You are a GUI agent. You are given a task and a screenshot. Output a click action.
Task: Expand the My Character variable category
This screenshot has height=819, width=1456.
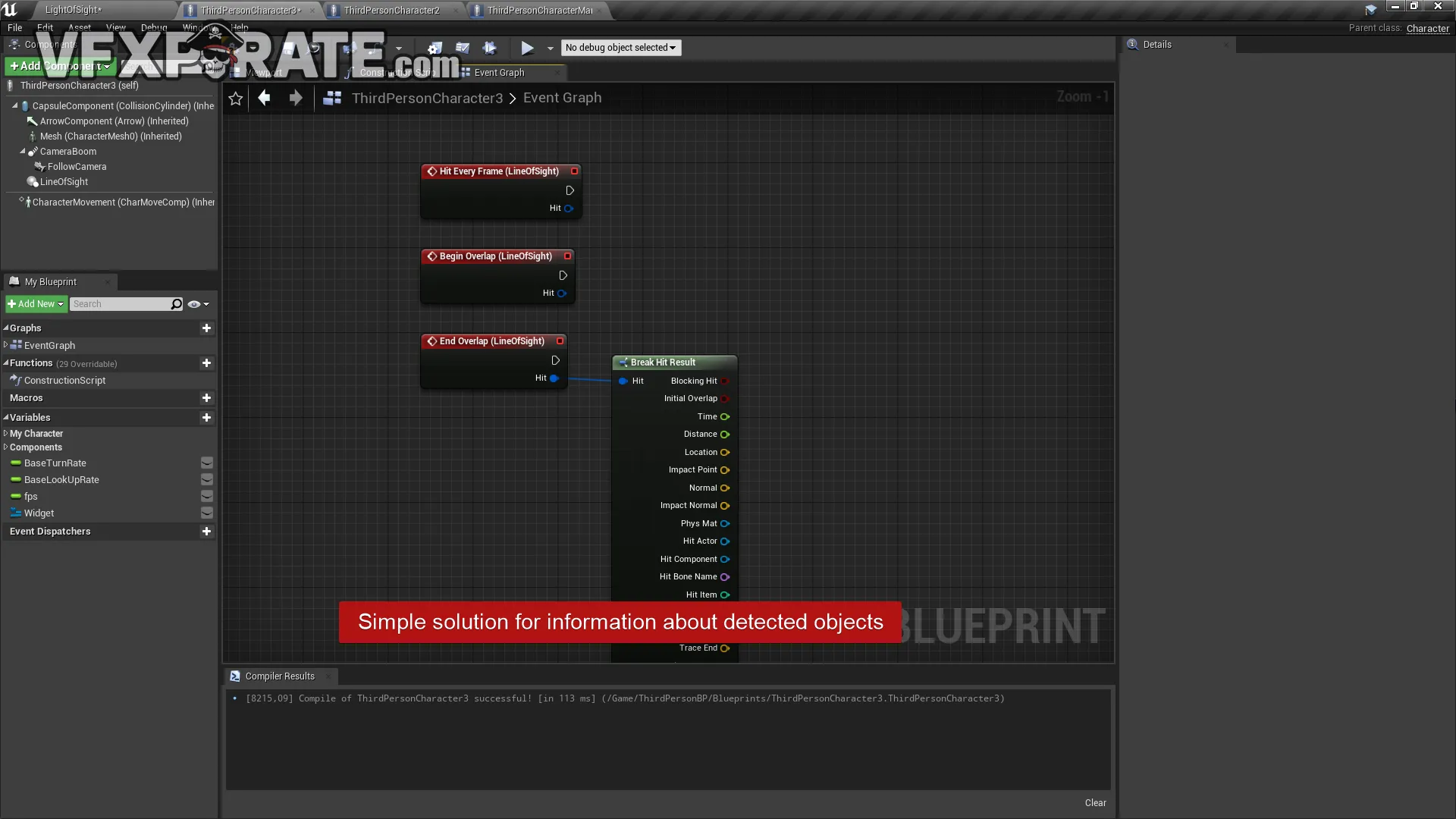point(5,434)
